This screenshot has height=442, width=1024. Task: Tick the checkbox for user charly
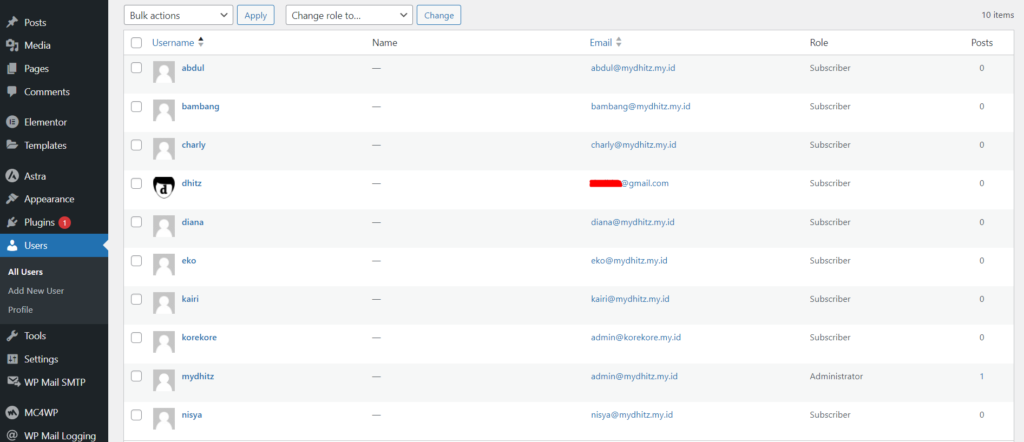[x=136, y=144]
